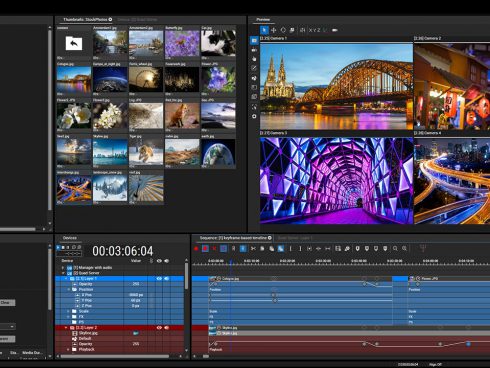
Task: Click the X Pos value cell
Action: [x=136, y=295]
